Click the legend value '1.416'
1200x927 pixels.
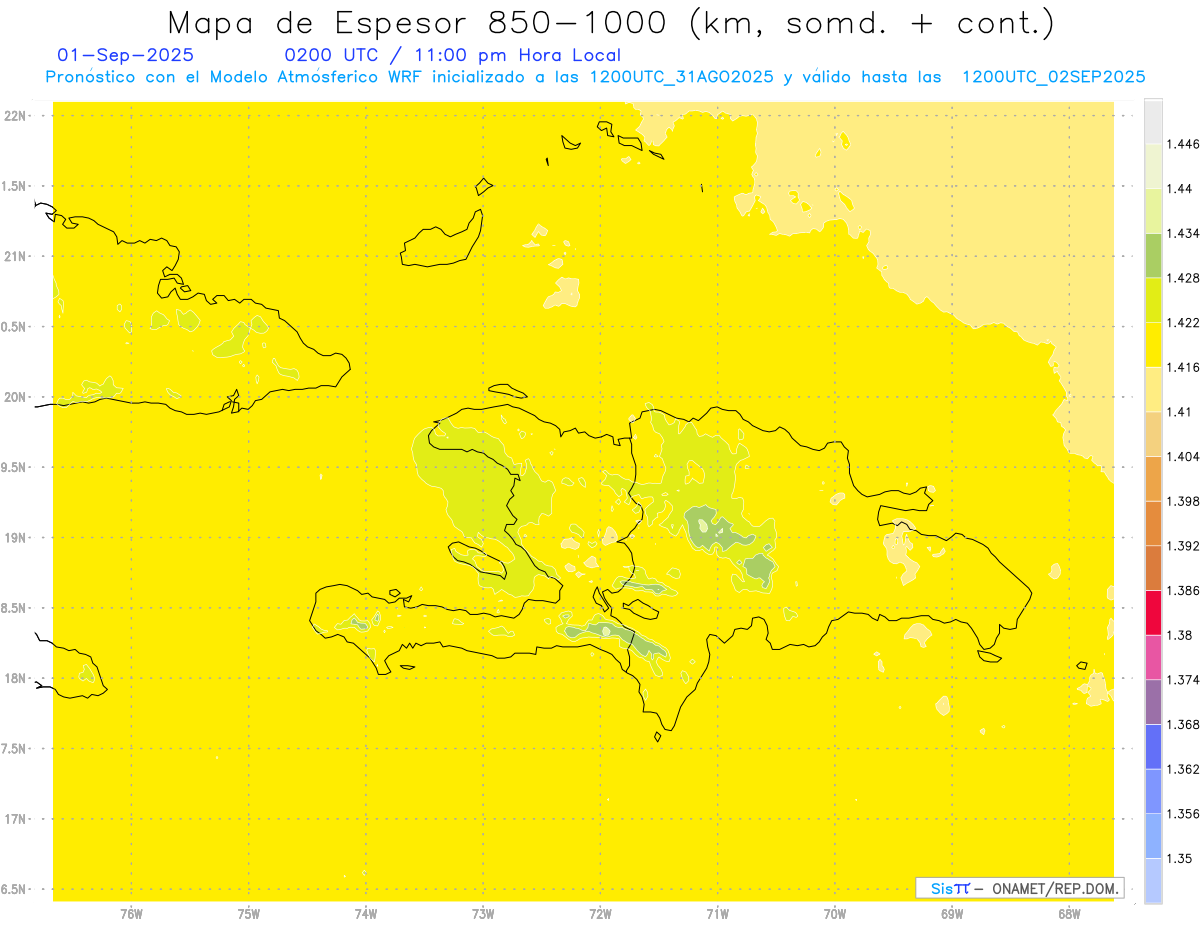tap(1183, 367)
